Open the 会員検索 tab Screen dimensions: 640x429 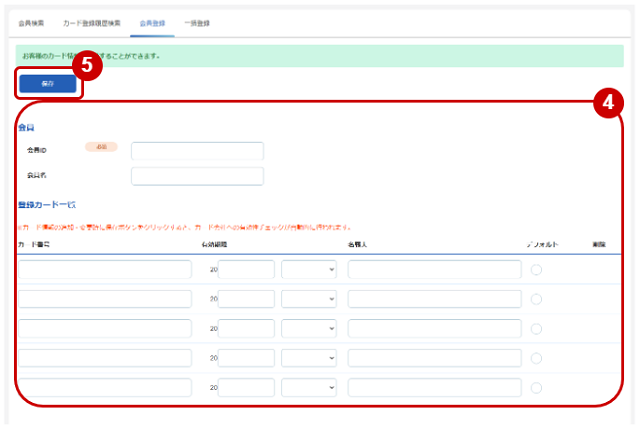pos(31,23)
